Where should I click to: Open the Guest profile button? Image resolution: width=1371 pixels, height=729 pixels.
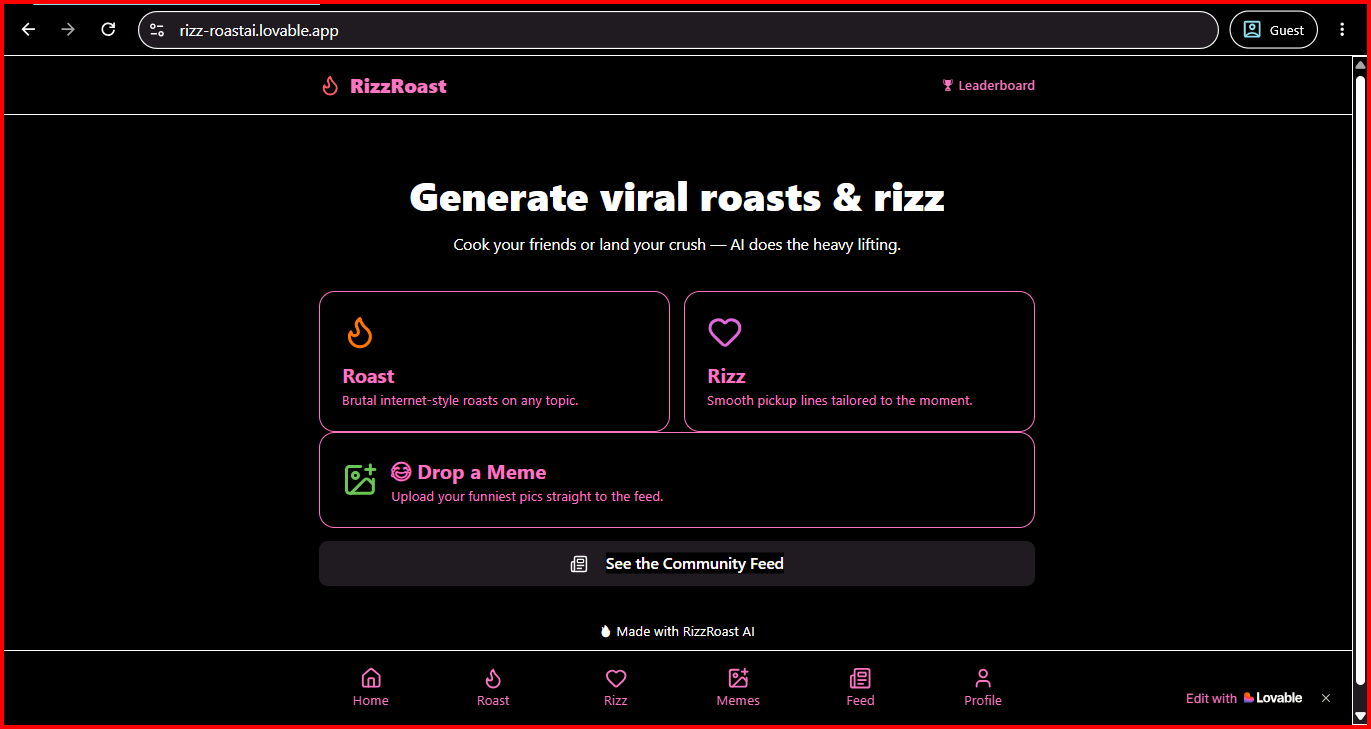[1273, 30]
